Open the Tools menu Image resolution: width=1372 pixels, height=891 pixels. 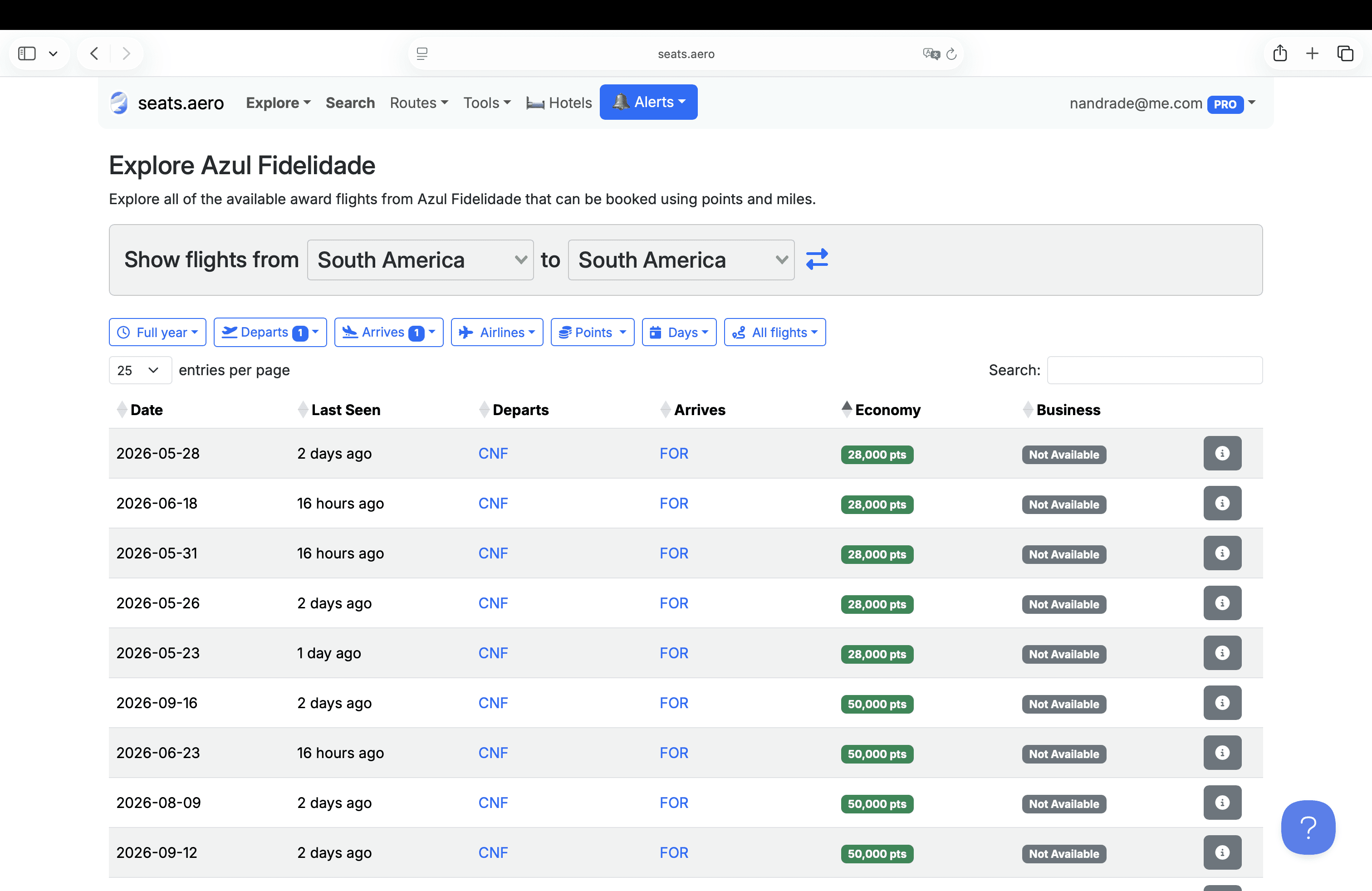pyautogui.click(x=486, y=103)
